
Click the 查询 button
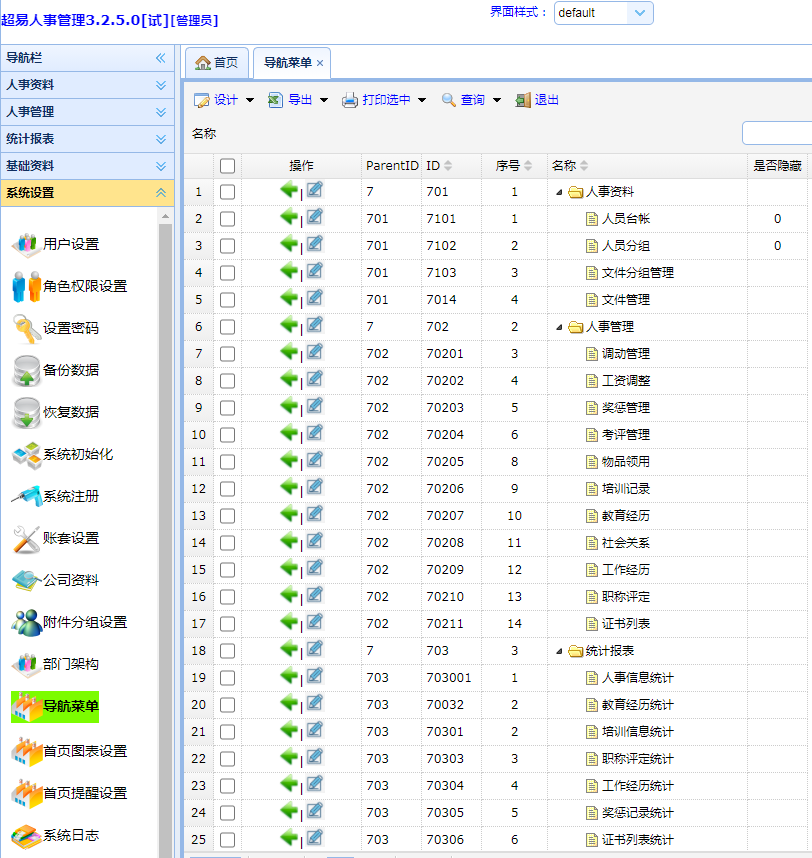[x=463, y=100]
